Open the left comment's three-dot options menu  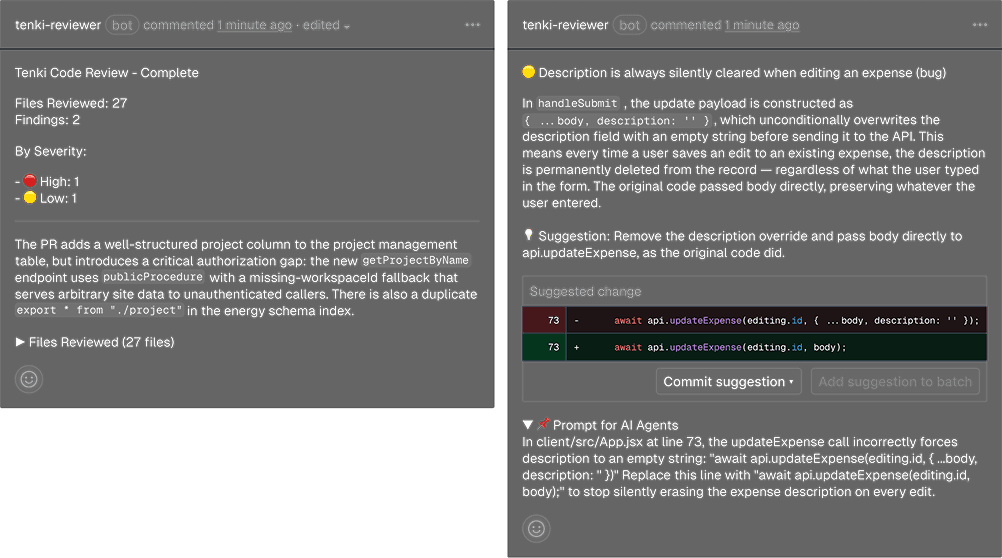click(x=472, y=25)
